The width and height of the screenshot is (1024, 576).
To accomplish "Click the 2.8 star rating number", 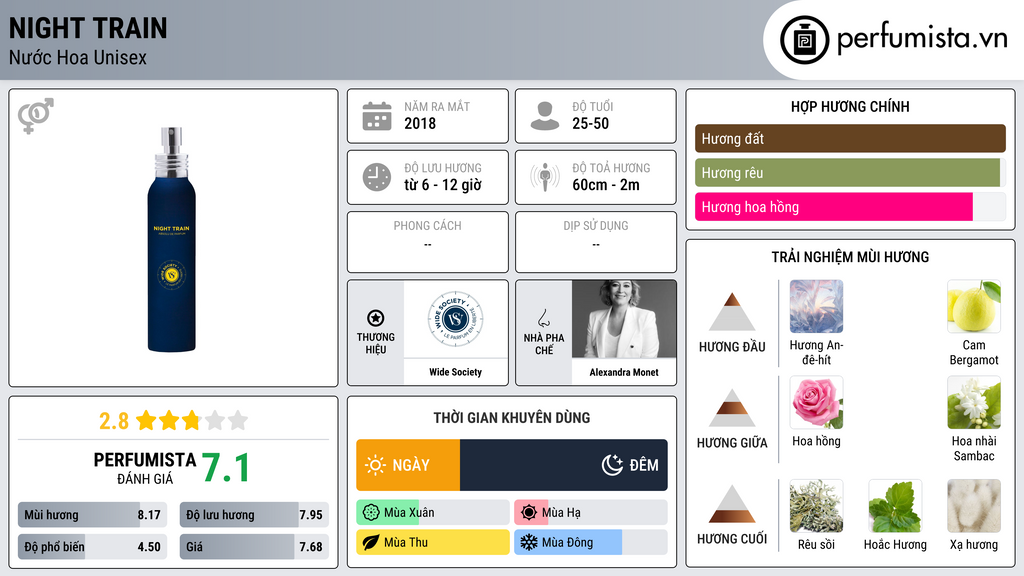I will (x=114, y=421).
